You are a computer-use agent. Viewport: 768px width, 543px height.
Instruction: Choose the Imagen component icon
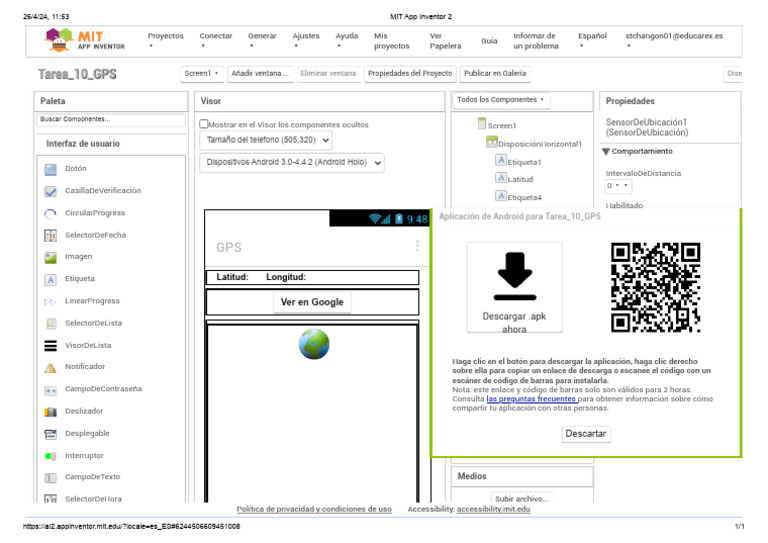click(50, 257)
